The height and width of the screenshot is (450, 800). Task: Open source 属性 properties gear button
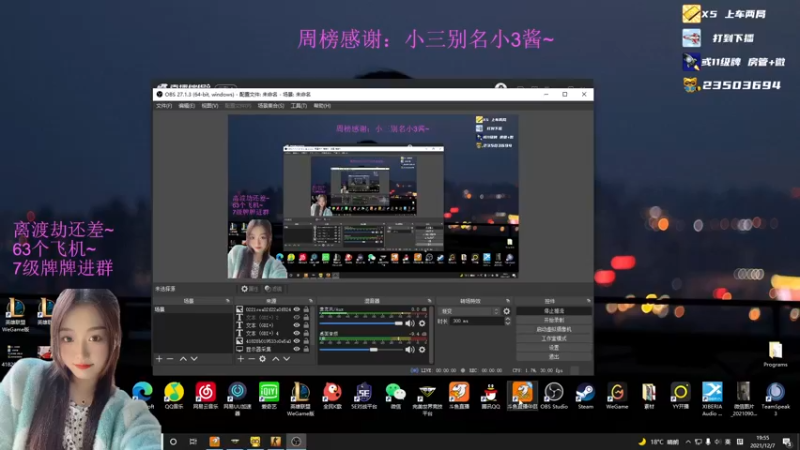(249, 289)
